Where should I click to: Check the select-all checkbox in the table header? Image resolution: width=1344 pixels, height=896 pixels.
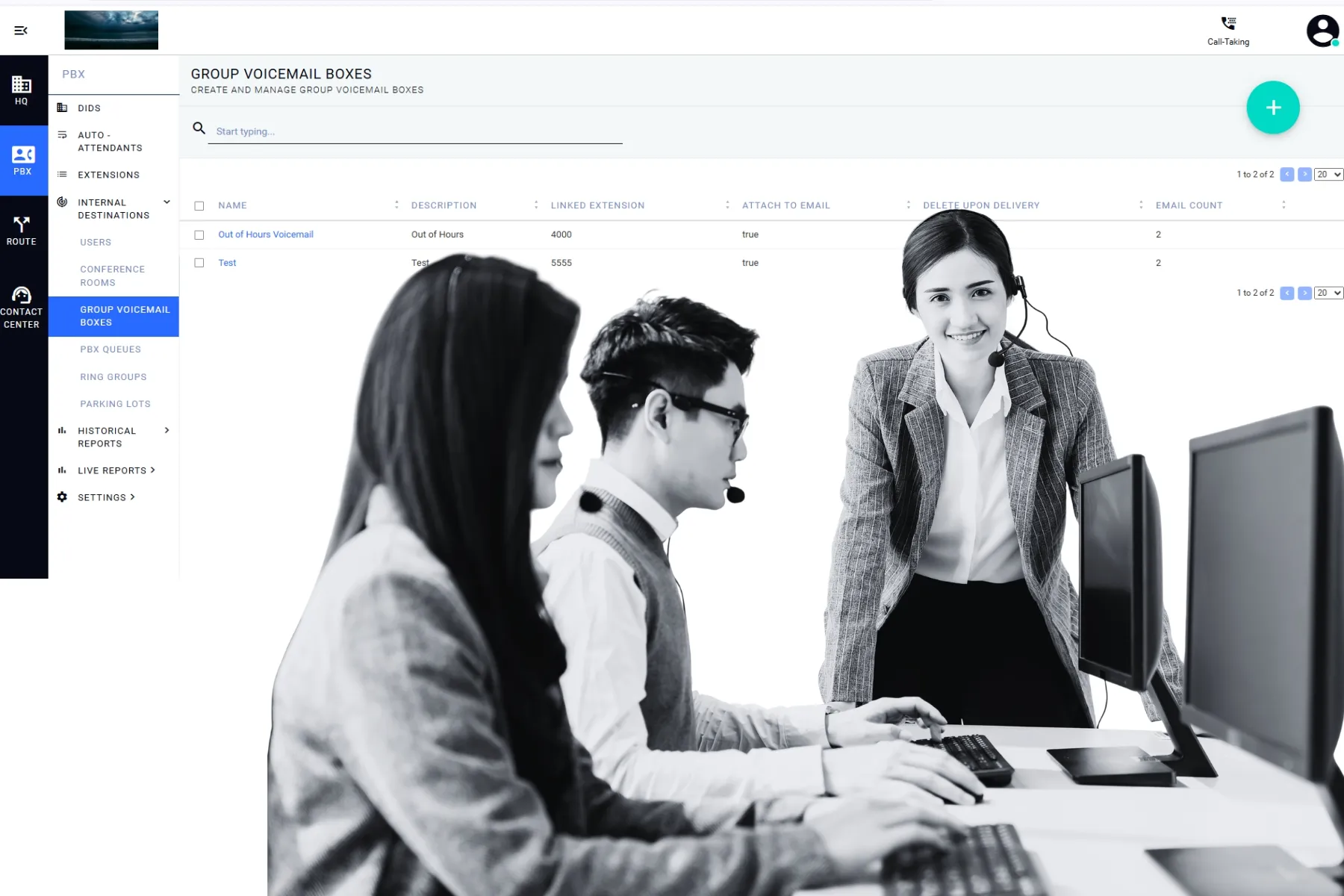click(x=199, y=205)
